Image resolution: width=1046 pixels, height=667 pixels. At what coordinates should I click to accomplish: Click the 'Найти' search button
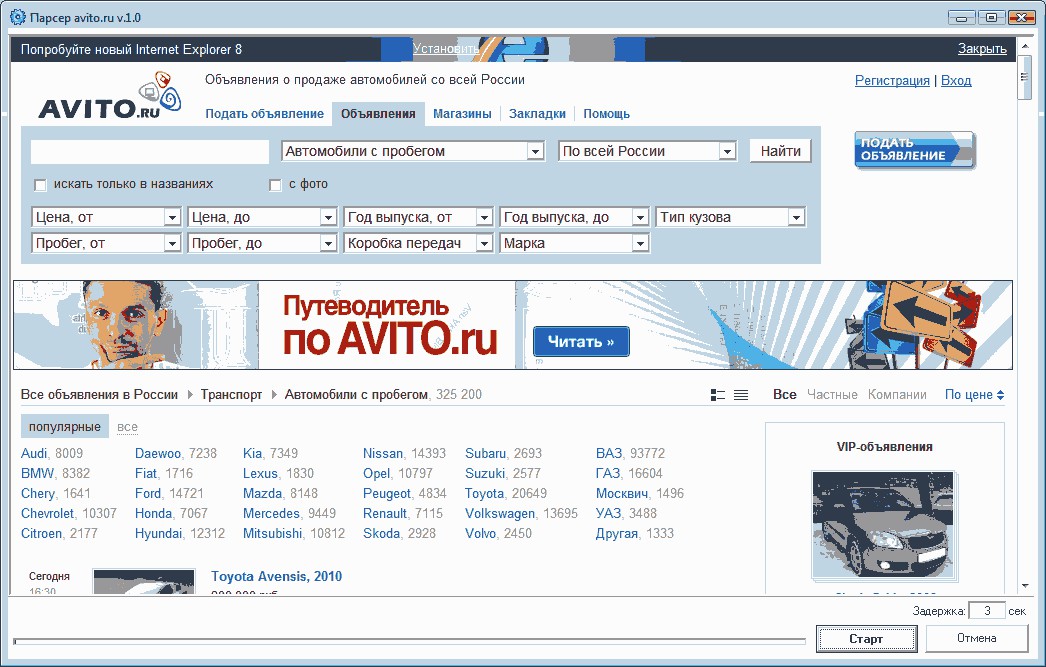pyautogui.click(x=780, y=151)
